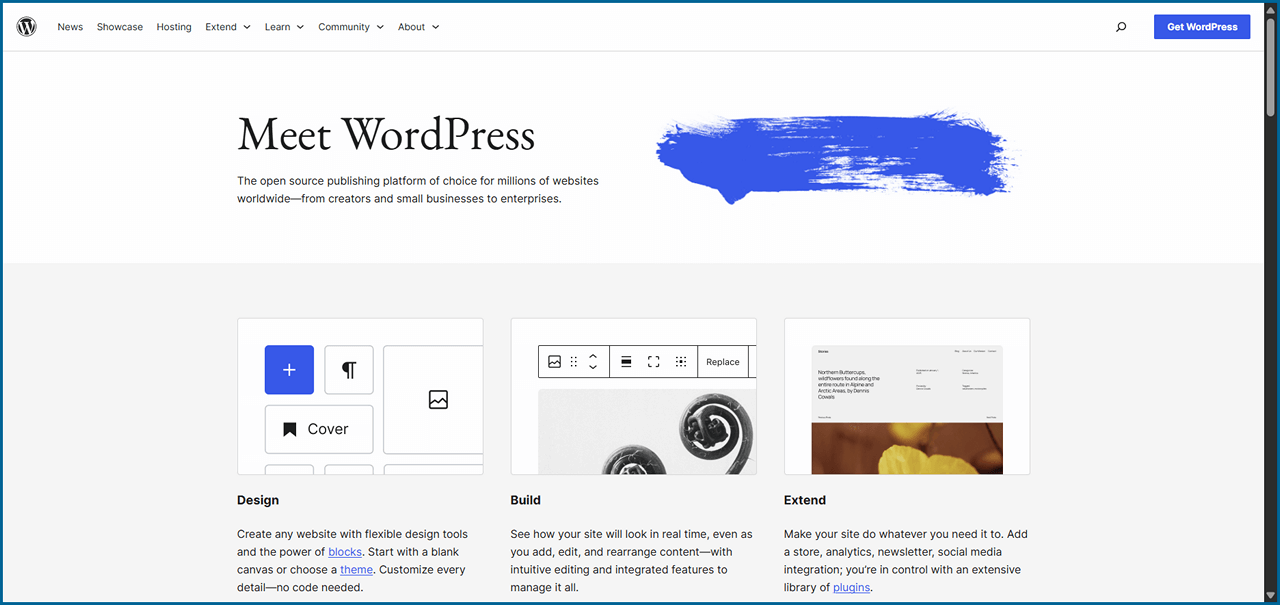The height and width of the screenshot is (605, 1280).
Task: Go to the News page
Action: [70, 27]
